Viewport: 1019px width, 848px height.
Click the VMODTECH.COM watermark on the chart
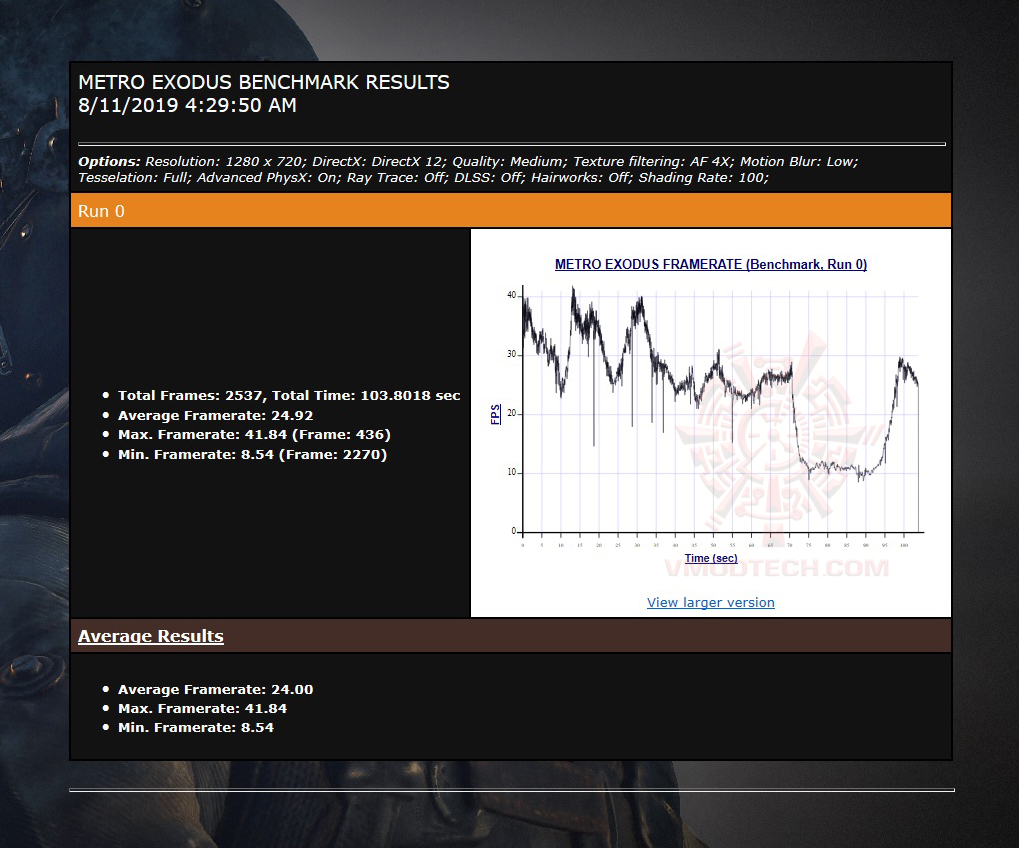(776, 568)
